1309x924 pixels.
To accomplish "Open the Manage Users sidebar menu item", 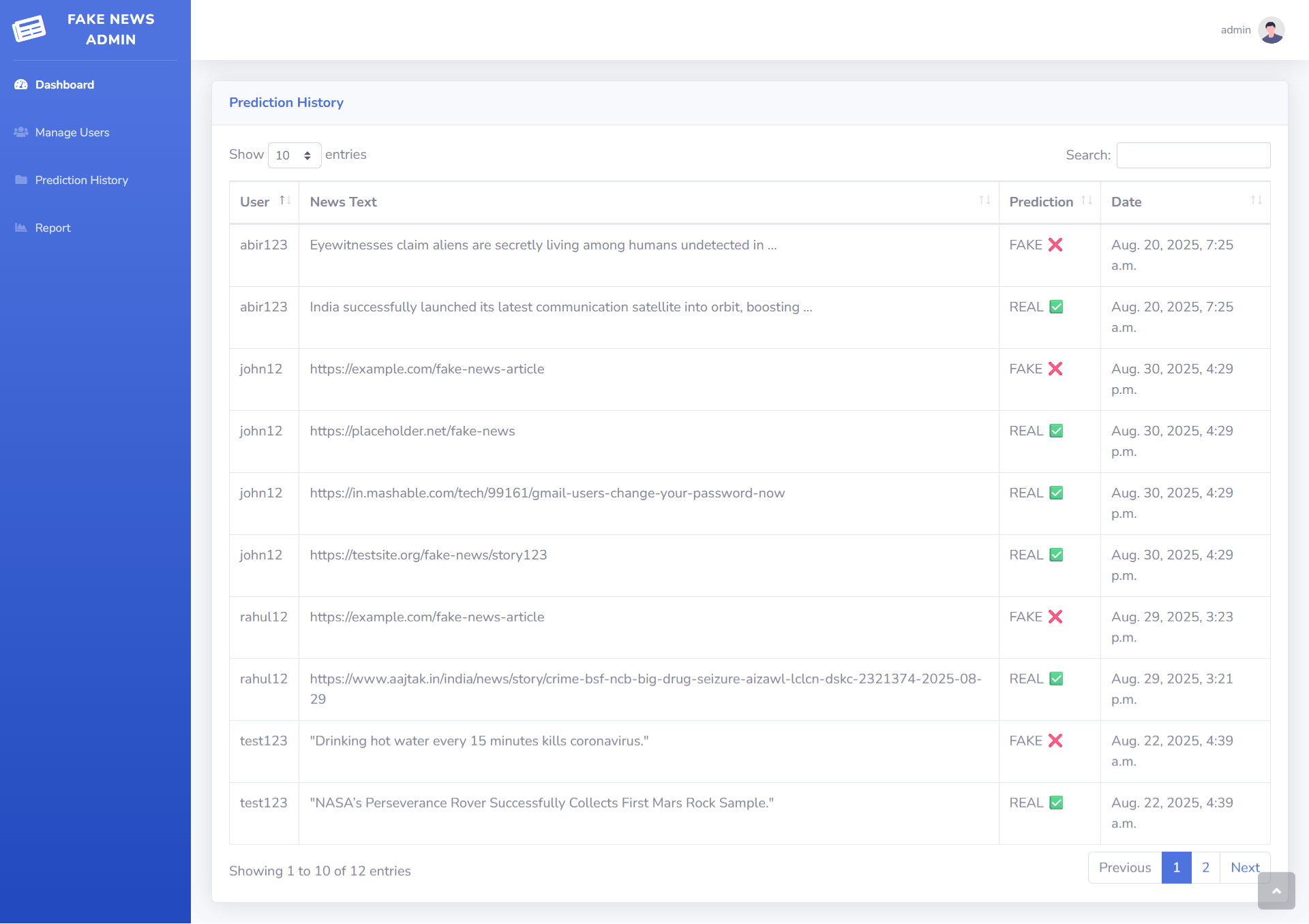I will [x=72, y=132].
